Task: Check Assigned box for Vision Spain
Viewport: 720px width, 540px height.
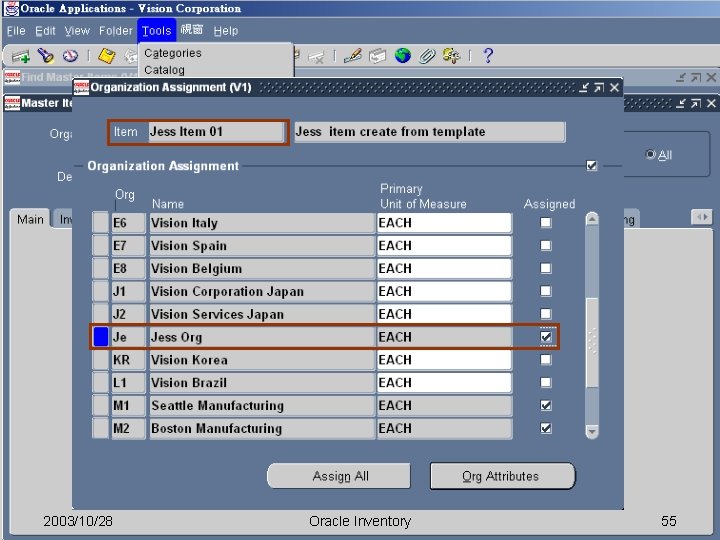Action: tap(546, 246)
